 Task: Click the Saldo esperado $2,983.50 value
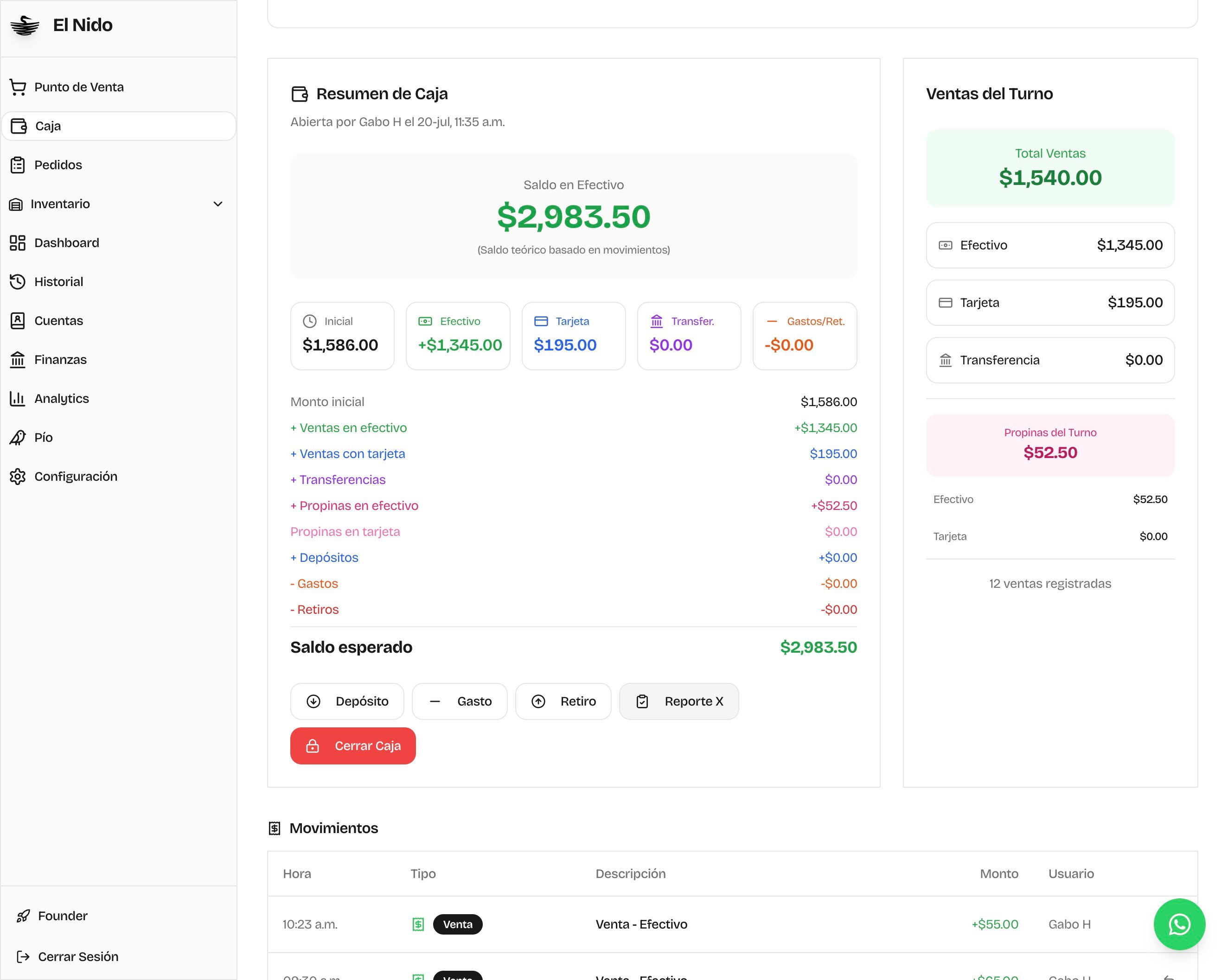click(819, 648)
